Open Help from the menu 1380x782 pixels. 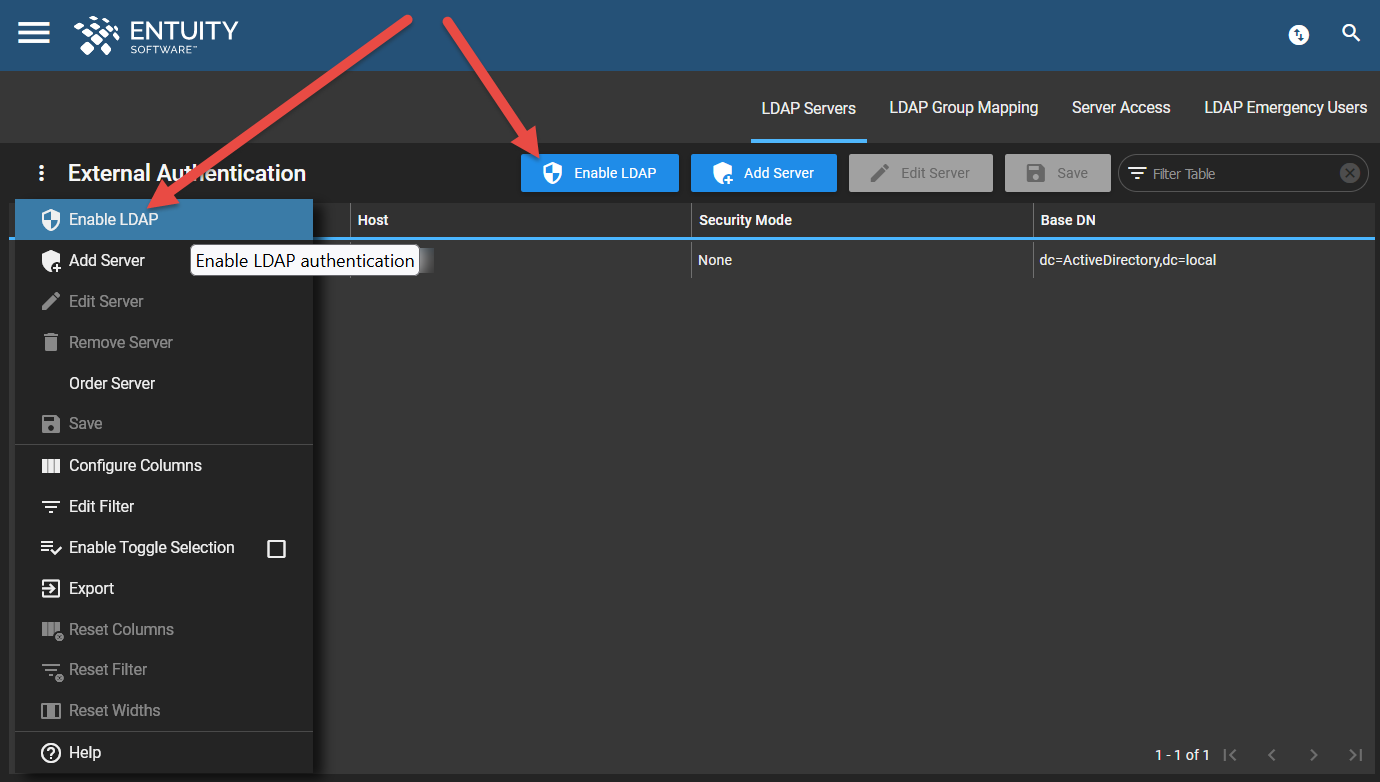[x=84, y=753]
